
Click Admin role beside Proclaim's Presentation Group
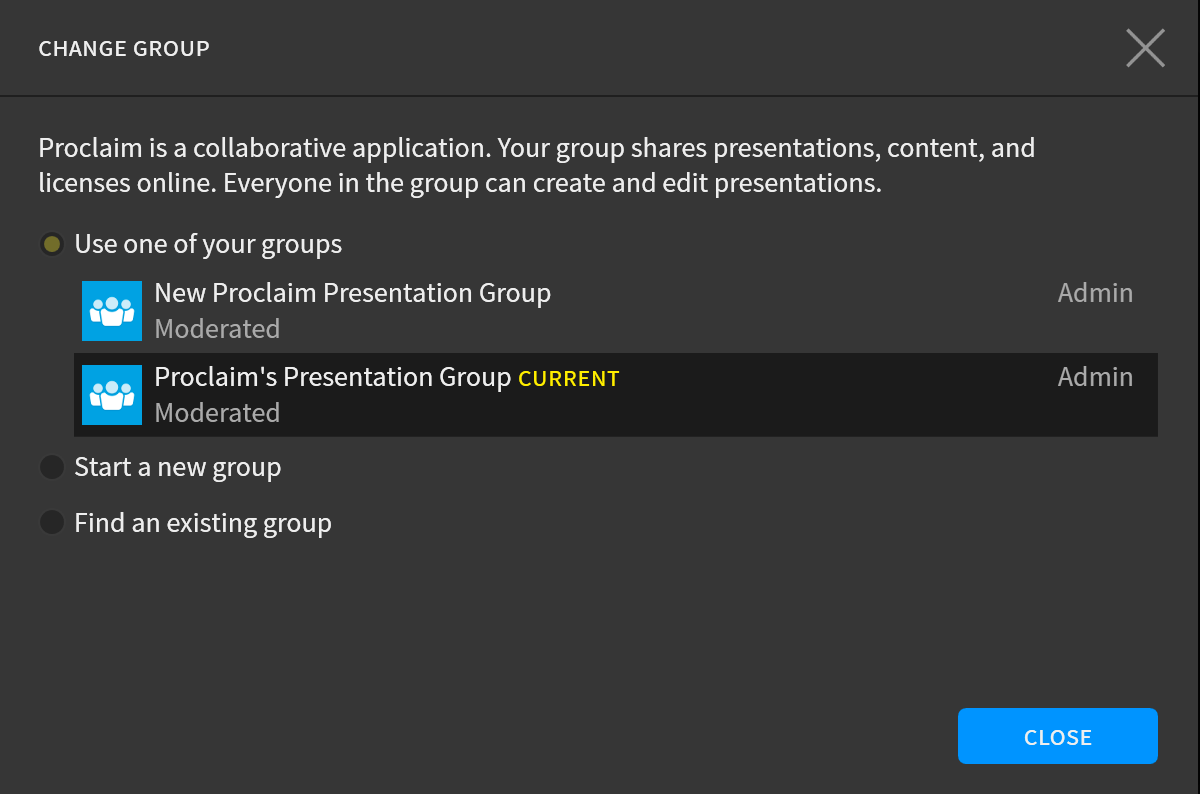point(1095,377)
